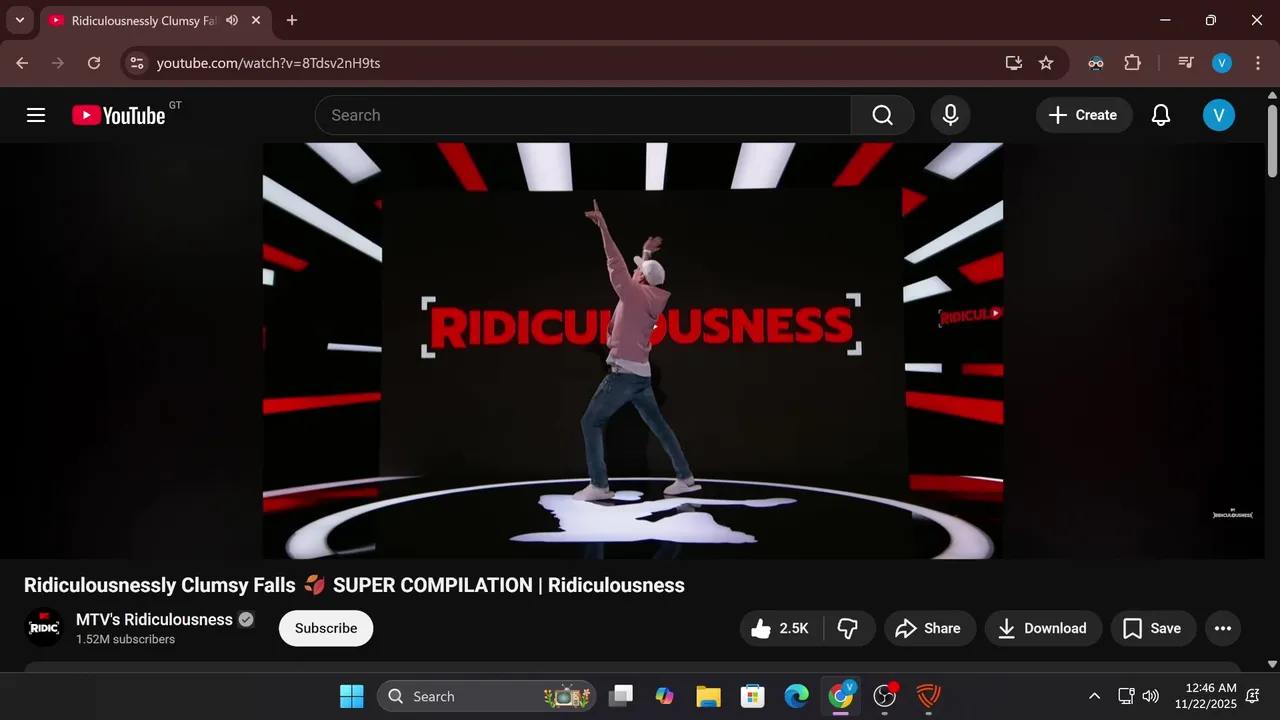Go to YouTube home via logo

(x=118, y=115)
